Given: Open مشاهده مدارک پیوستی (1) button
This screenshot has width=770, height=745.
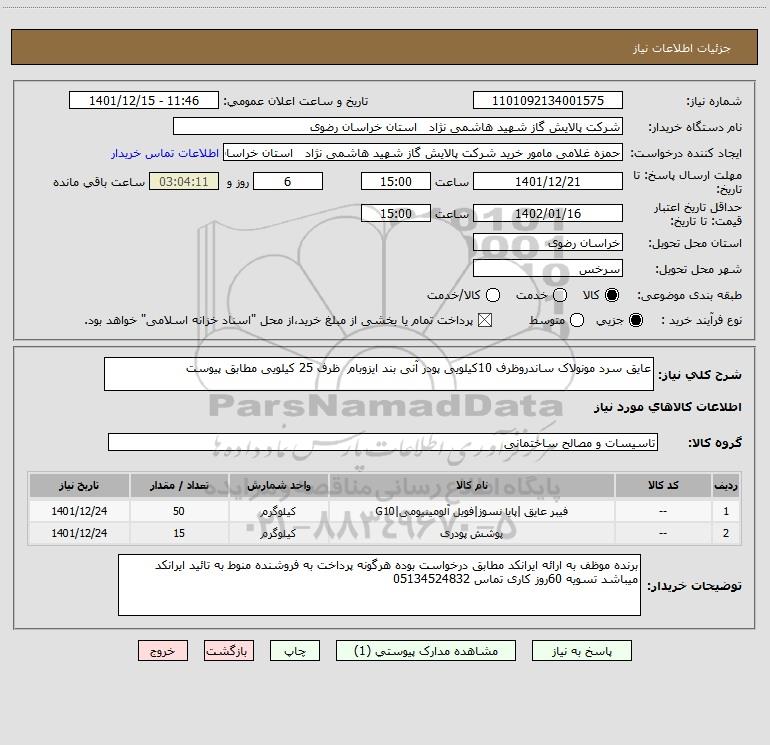Looking at the screenshot, I should (x=425, y=651).
